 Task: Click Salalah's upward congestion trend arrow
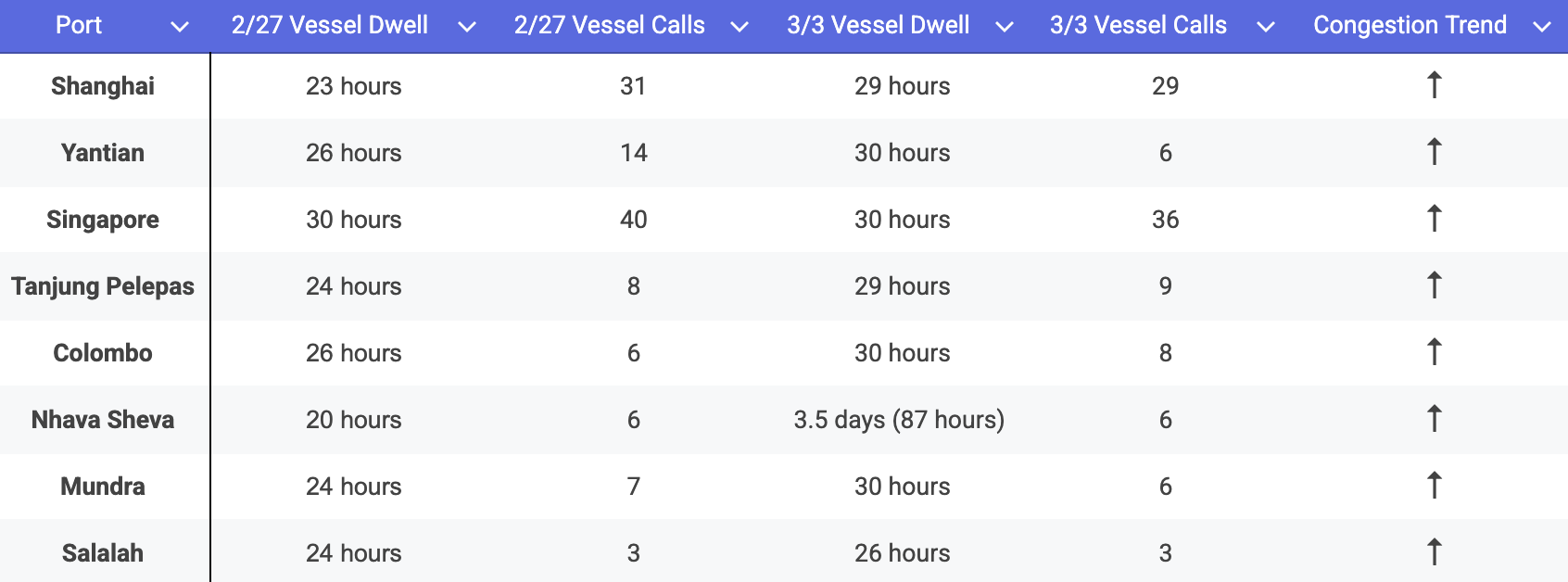tap(1434, 552)
